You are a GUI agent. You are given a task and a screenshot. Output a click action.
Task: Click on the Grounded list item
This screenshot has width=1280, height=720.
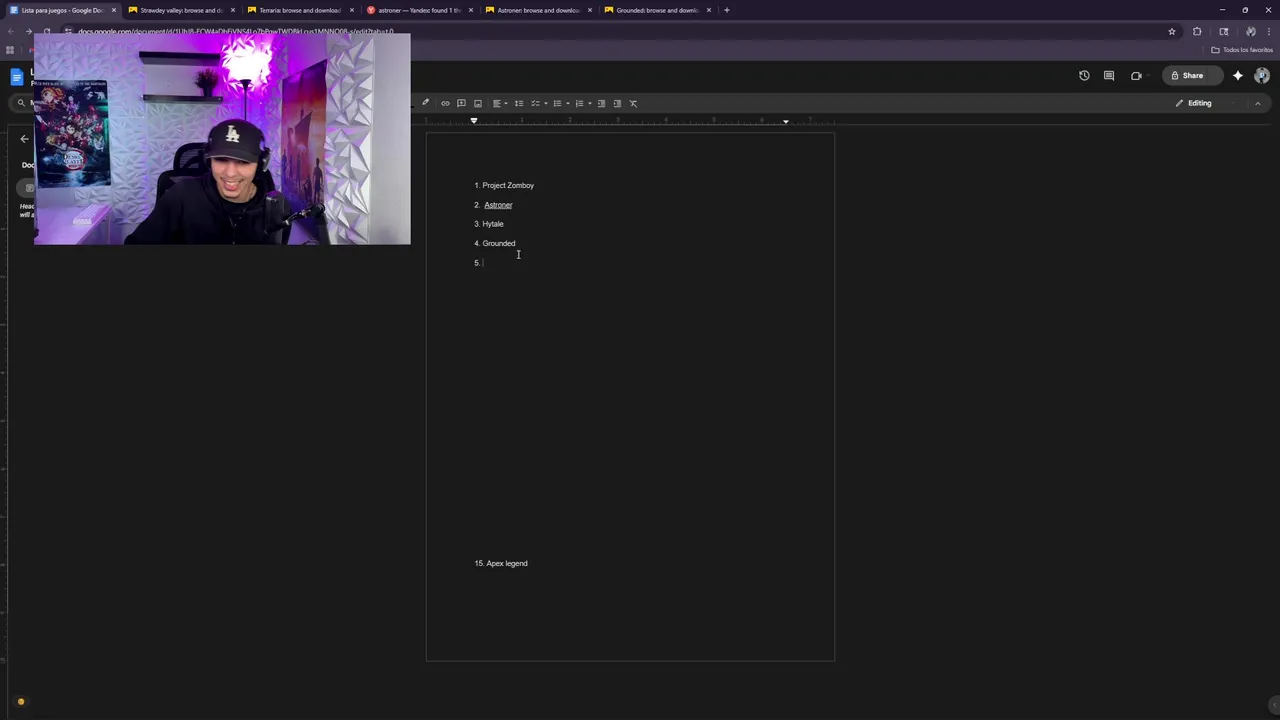[x=499, y=243]
